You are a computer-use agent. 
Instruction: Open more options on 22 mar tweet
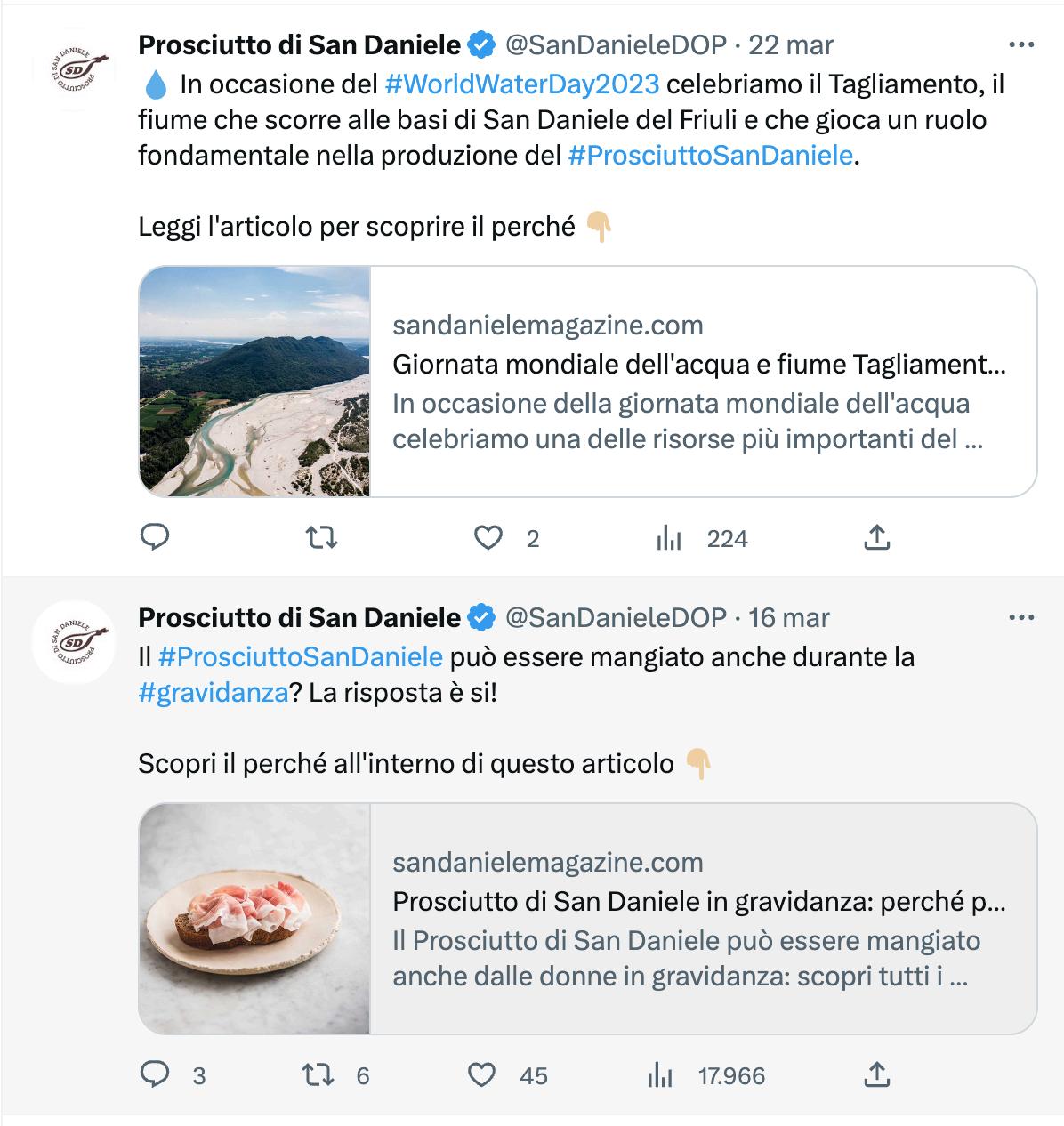click(1020, 44)
